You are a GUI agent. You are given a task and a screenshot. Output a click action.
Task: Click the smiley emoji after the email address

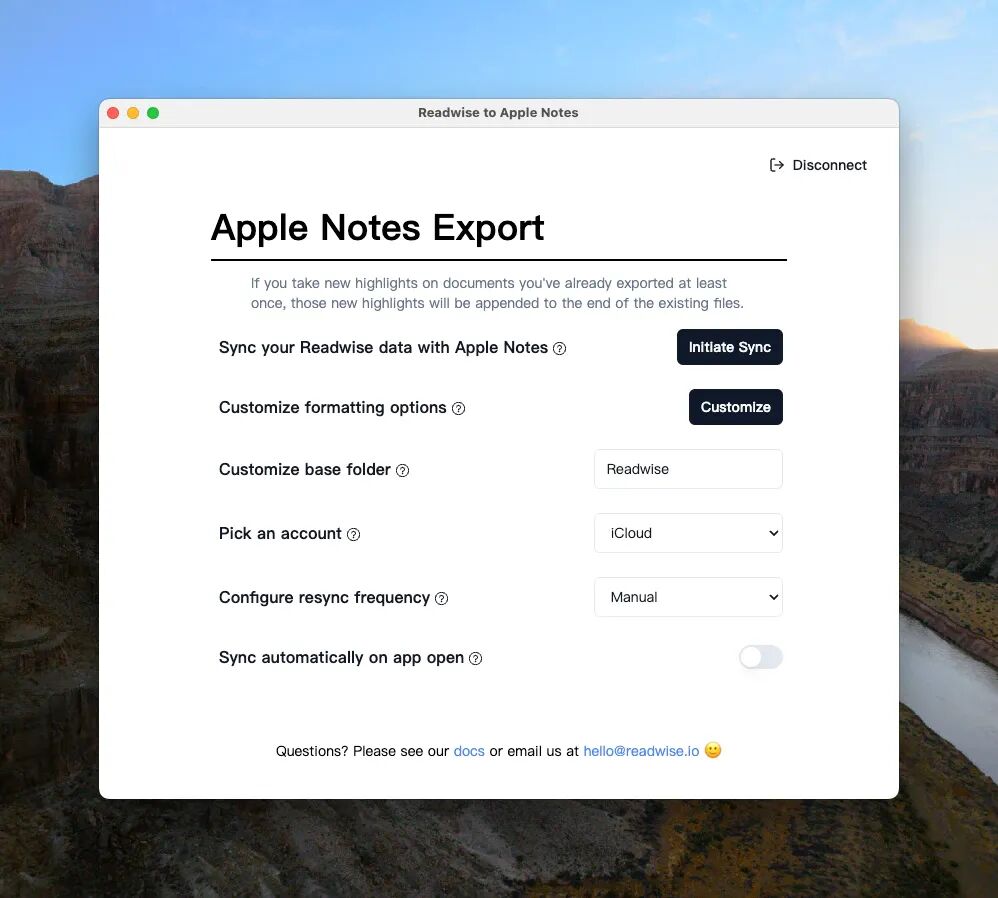713,750
